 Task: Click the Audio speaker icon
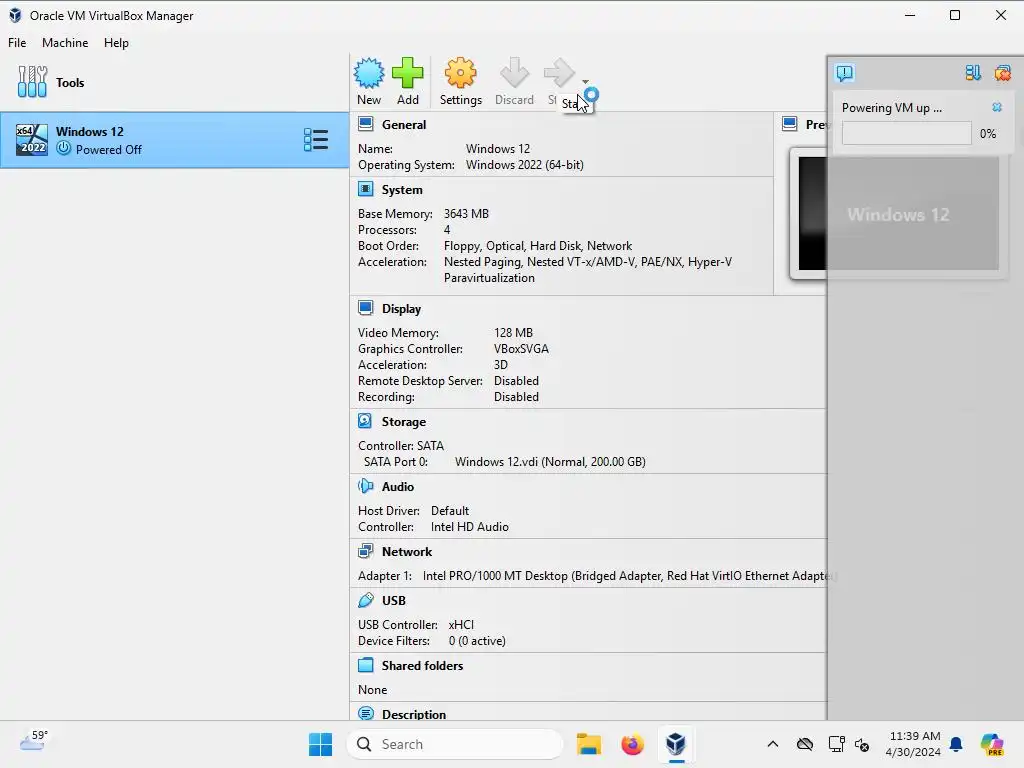click(366, 486)
